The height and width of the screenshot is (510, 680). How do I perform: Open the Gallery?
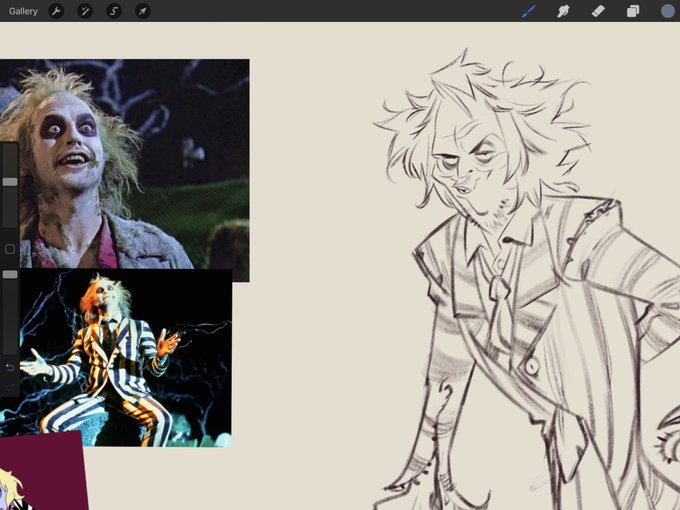(23, 11)
